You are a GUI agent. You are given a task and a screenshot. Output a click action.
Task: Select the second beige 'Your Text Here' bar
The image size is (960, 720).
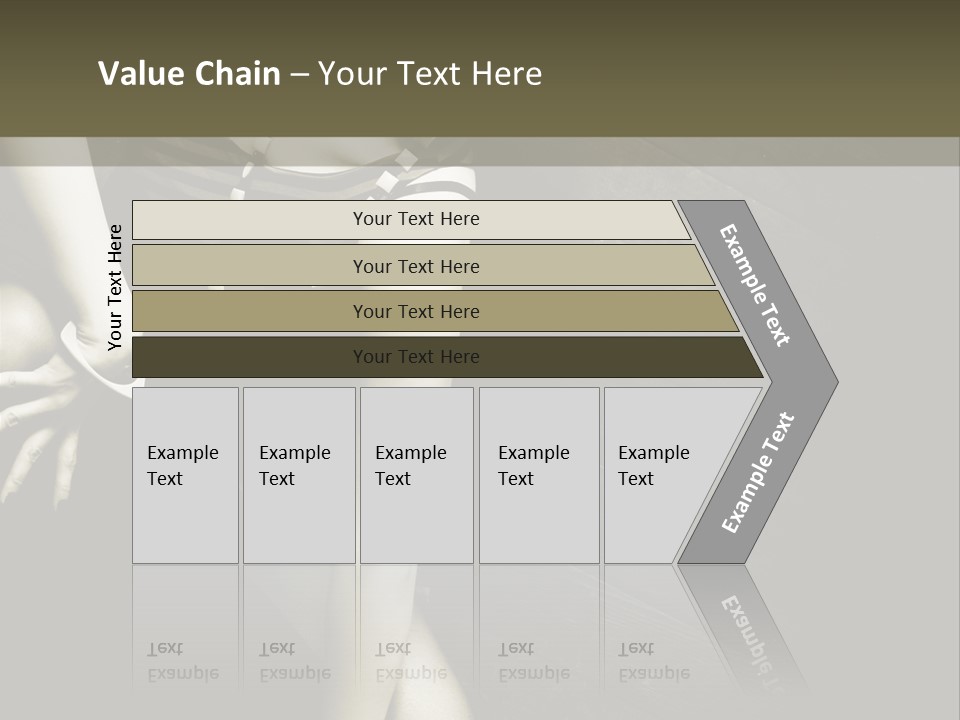pyautogui.click(x=423, y=265)
